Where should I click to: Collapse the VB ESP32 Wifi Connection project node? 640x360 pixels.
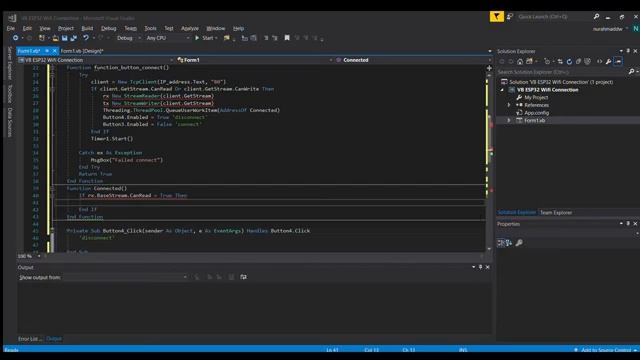[x=502, y=90]
